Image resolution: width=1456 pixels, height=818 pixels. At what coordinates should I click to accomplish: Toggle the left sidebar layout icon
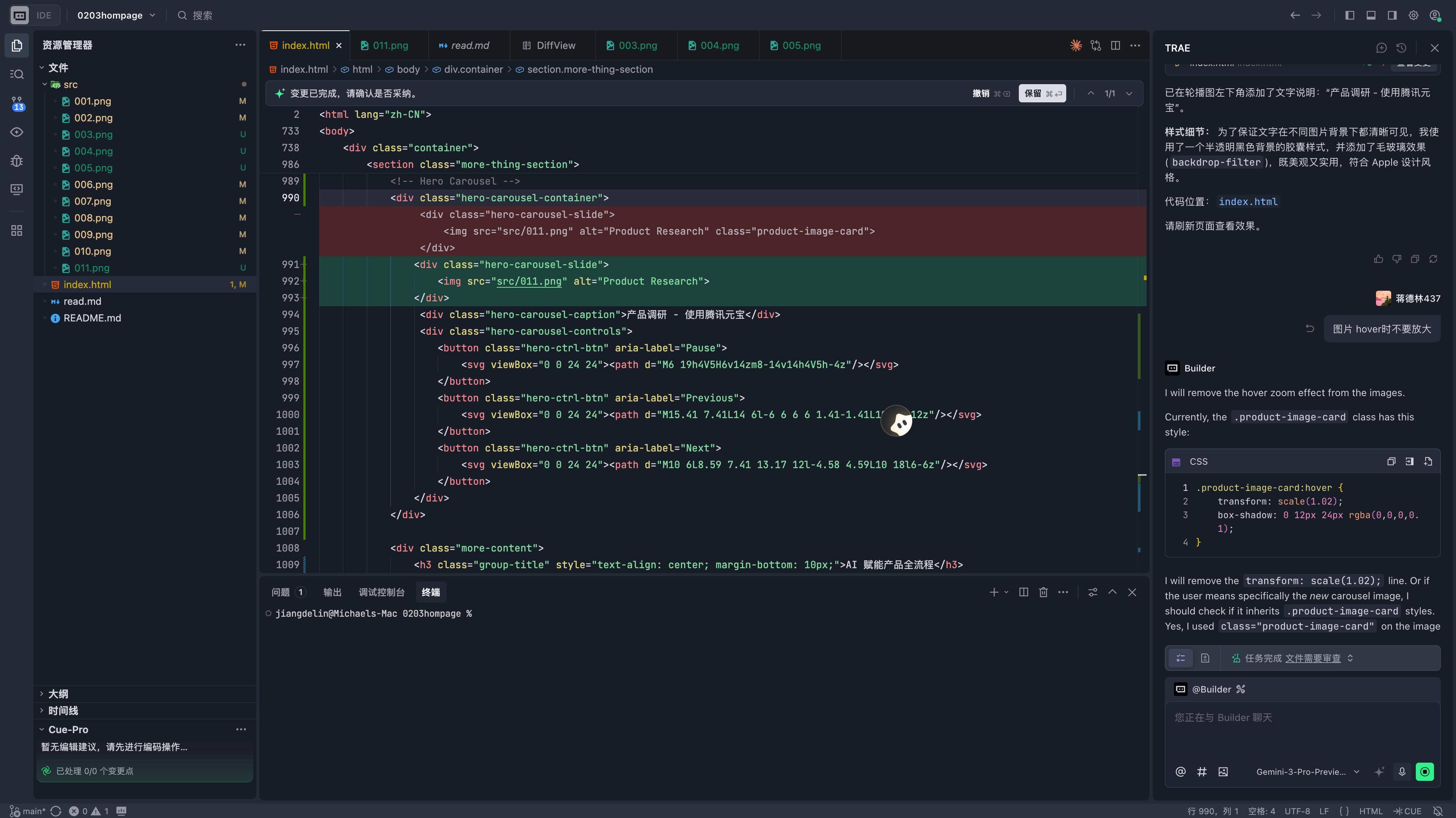coord(1350,15)
